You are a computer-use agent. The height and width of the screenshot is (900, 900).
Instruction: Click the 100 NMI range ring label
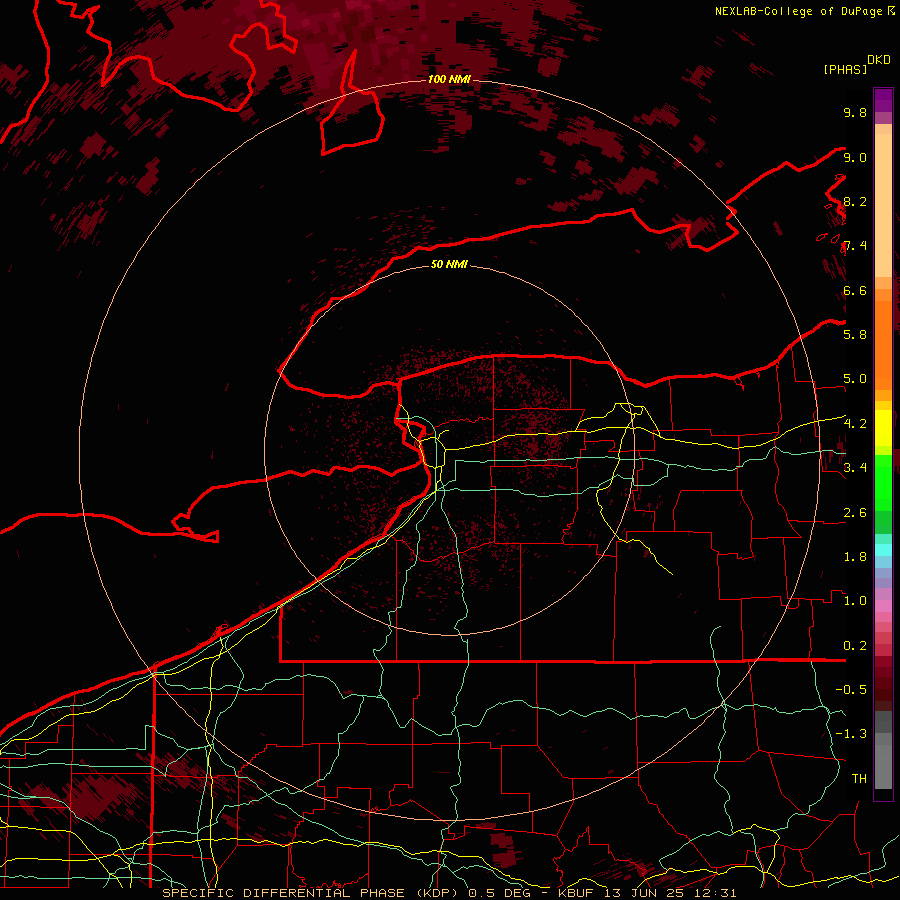click(449, 79)
